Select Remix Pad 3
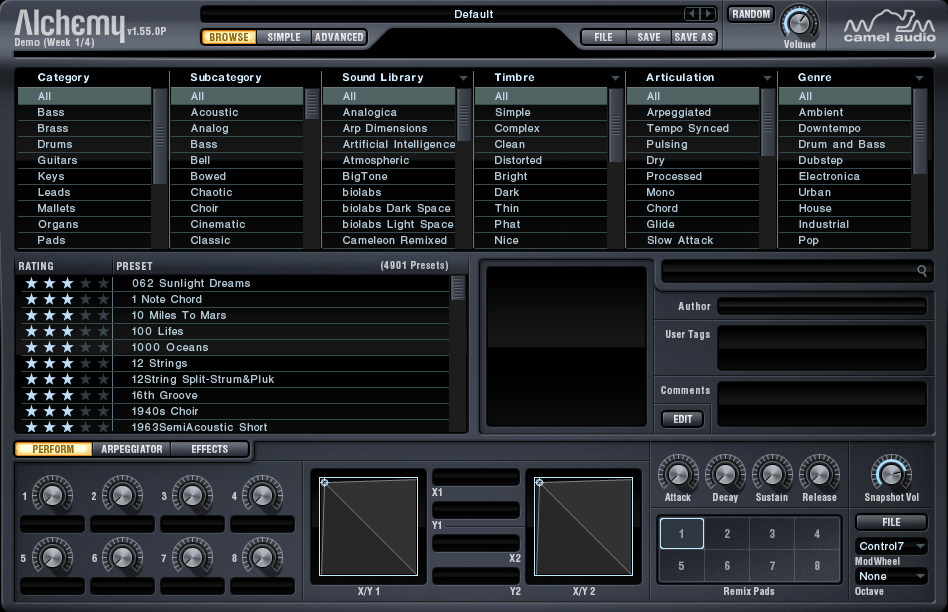The width and height of the screenshot is (948, 612). click(772, 533)
